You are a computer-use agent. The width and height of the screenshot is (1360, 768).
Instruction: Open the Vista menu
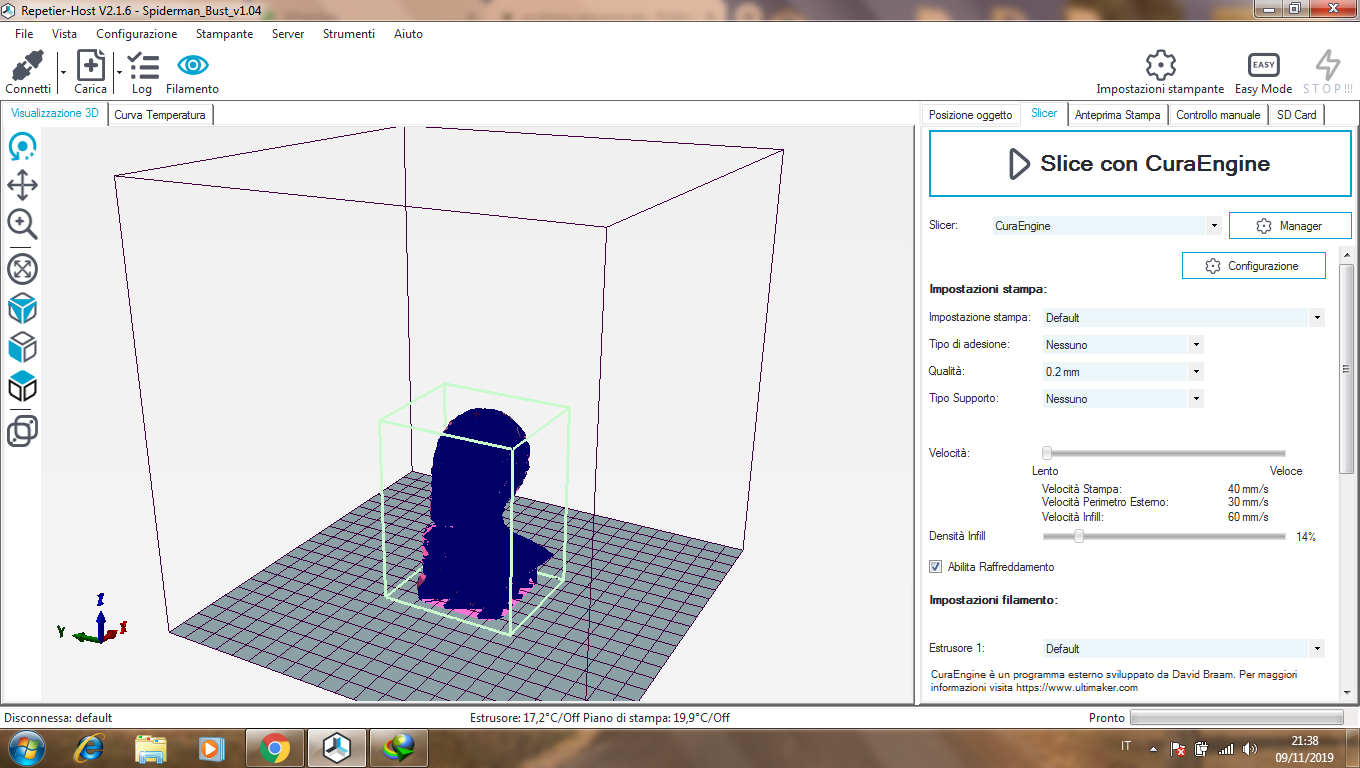coord(64,34)
